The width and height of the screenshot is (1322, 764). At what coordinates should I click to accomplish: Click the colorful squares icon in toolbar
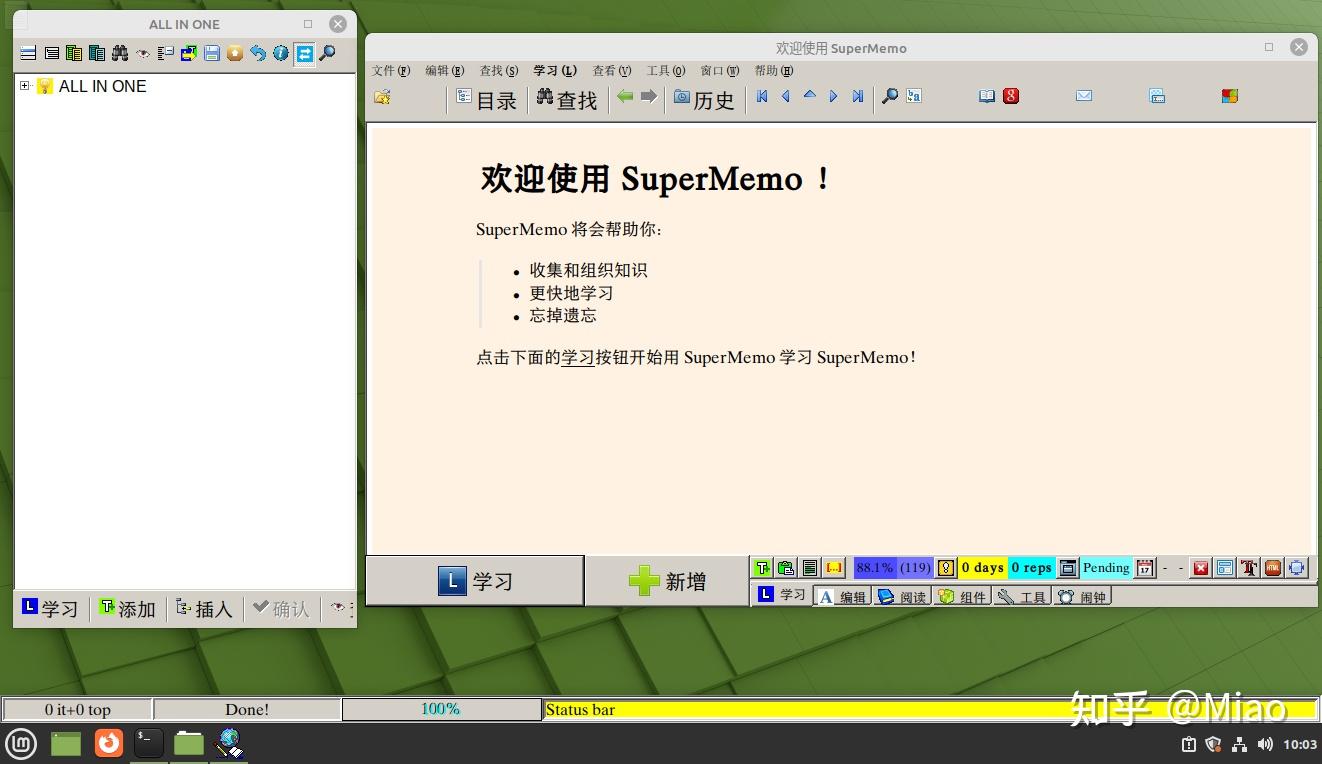click(x=1230, y=97)
